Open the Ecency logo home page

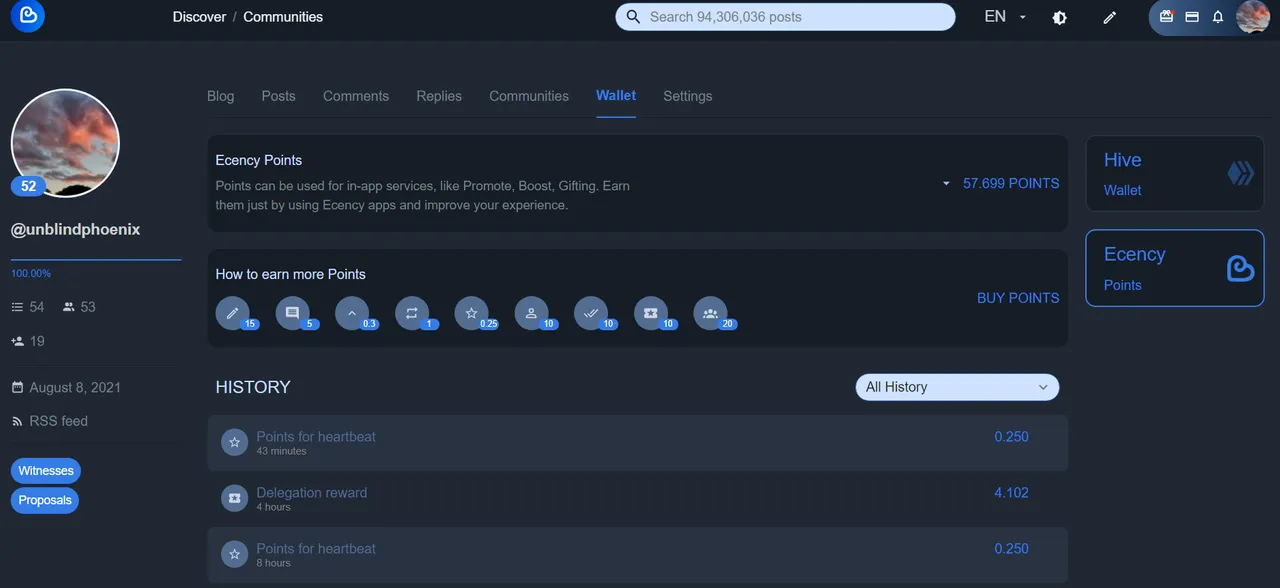click(x=27, y=16)
